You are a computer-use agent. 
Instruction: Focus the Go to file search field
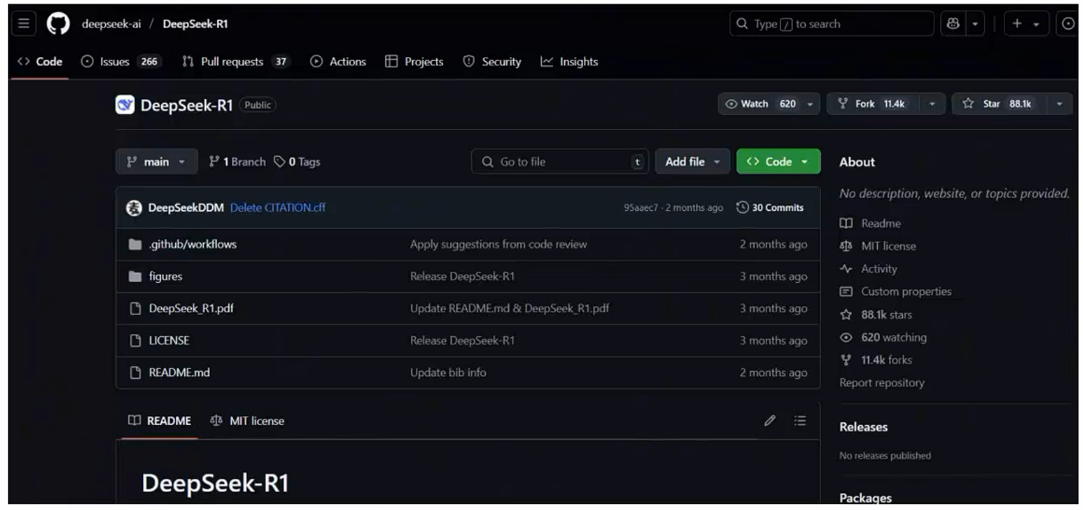[x=560, y=162]
